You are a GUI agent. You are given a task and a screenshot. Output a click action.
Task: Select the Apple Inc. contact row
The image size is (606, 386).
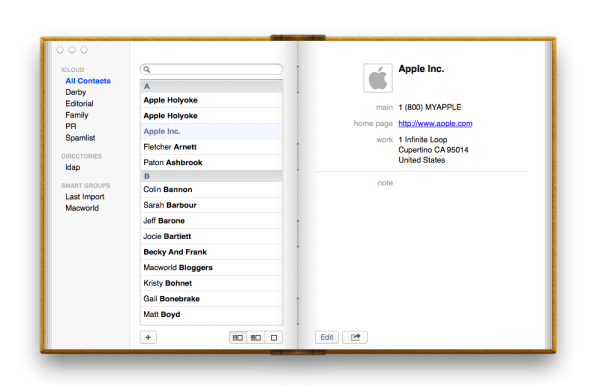pos(211,131)
